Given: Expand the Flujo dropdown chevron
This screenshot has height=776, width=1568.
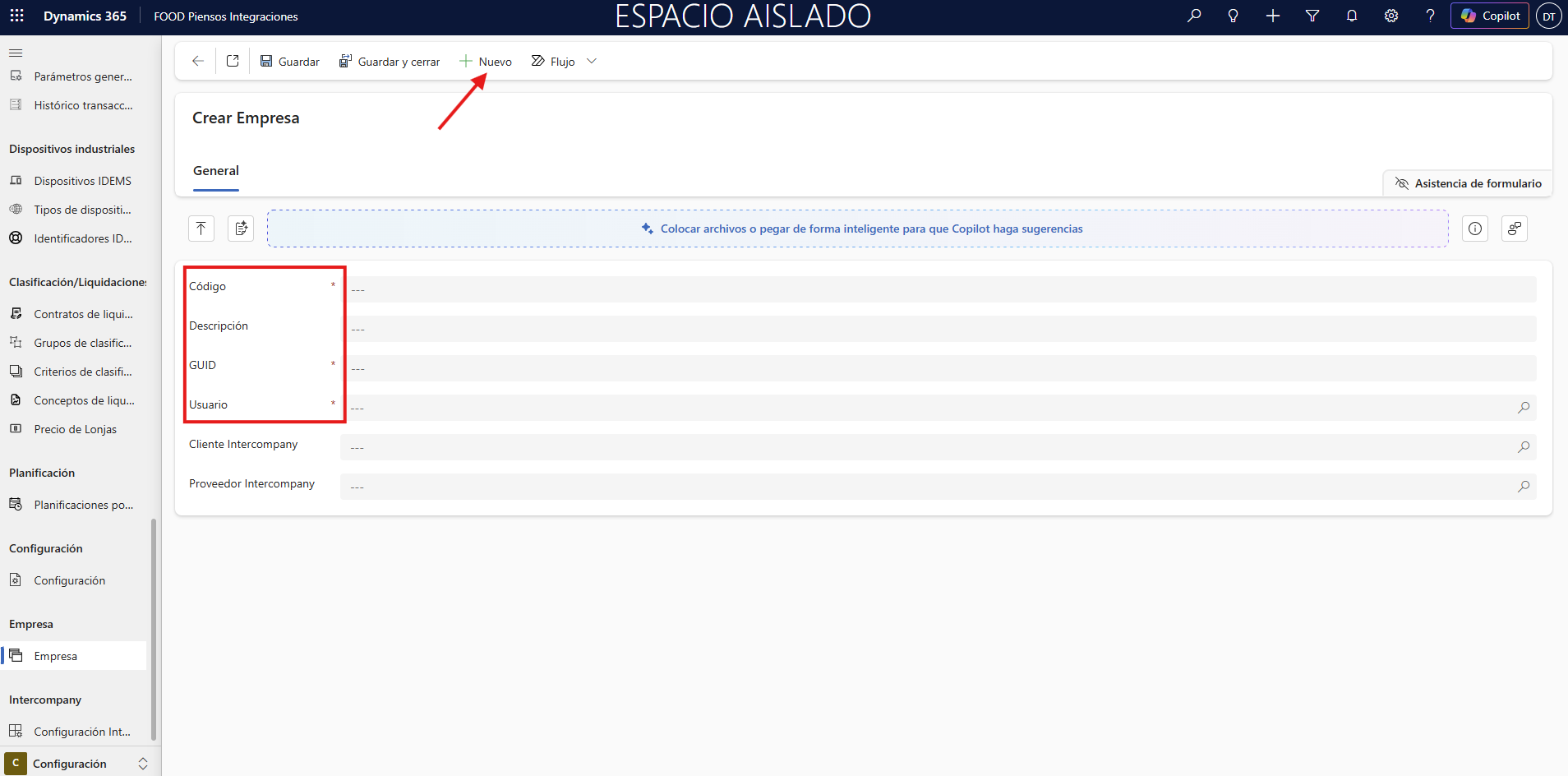Looking at the screenshot, I should (x=592, y=61).
